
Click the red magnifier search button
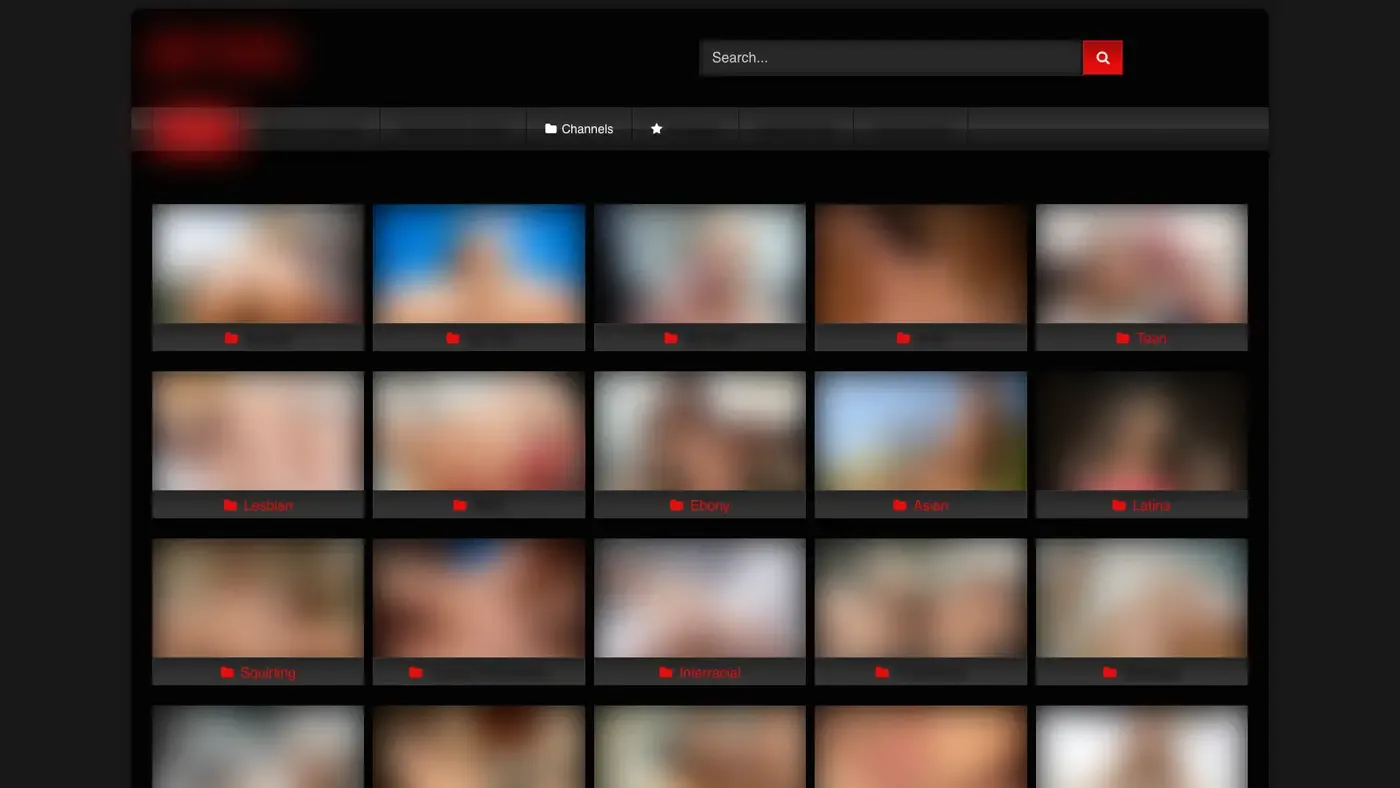pos(1102,58)
